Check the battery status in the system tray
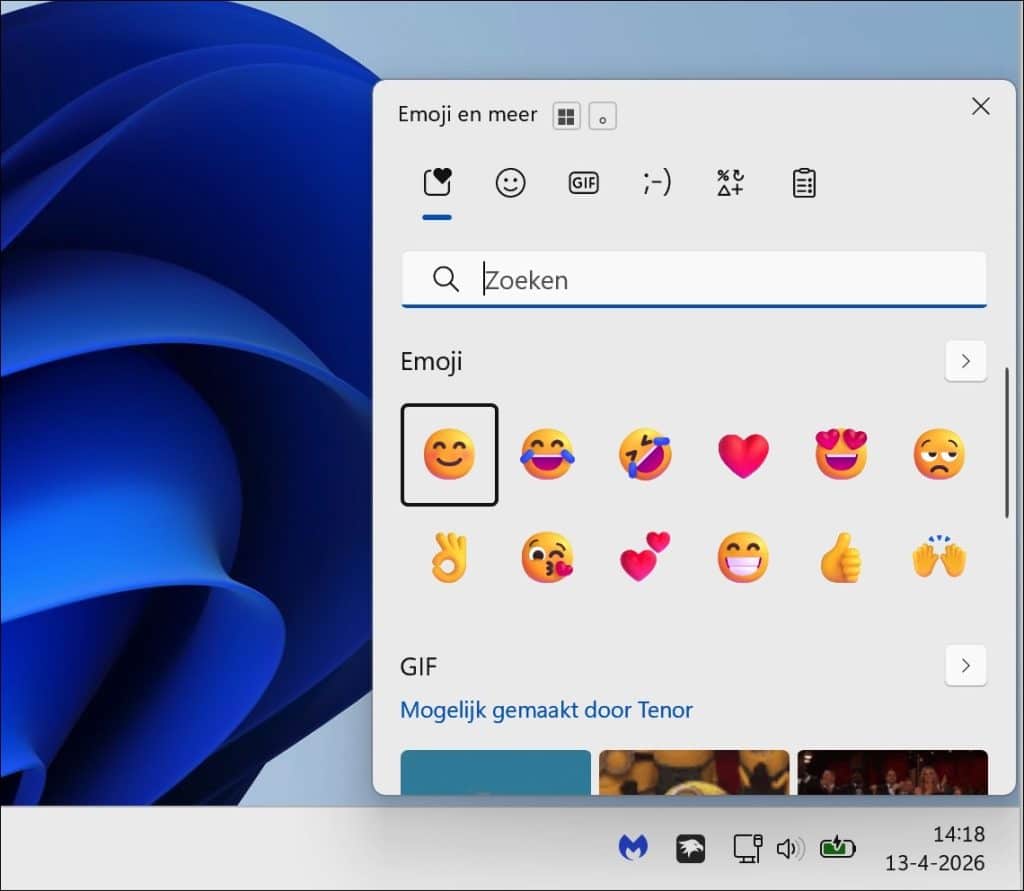Screen dimensions: 1024x891 pyautogui.click(x=838, y=845)
